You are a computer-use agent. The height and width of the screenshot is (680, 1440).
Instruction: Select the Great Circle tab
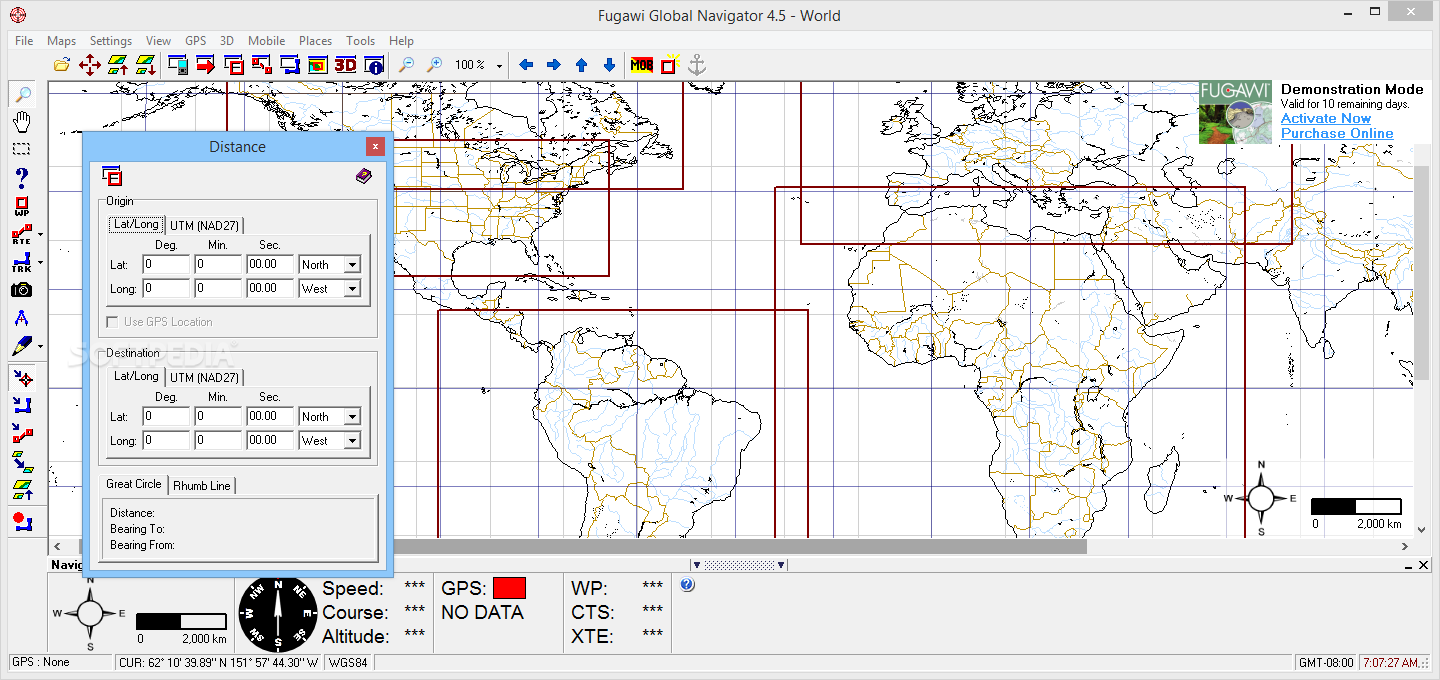click(134, 484)
